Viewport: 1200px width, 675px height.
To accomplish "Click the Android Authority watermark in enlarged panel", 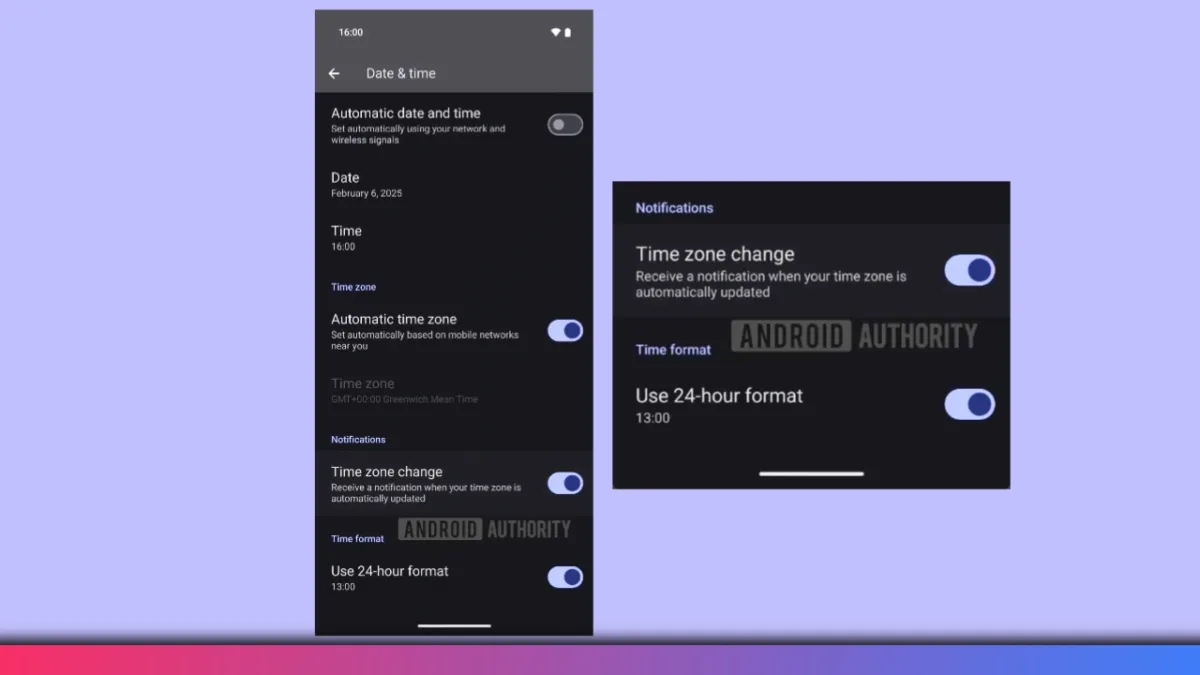I will point(854,336).
